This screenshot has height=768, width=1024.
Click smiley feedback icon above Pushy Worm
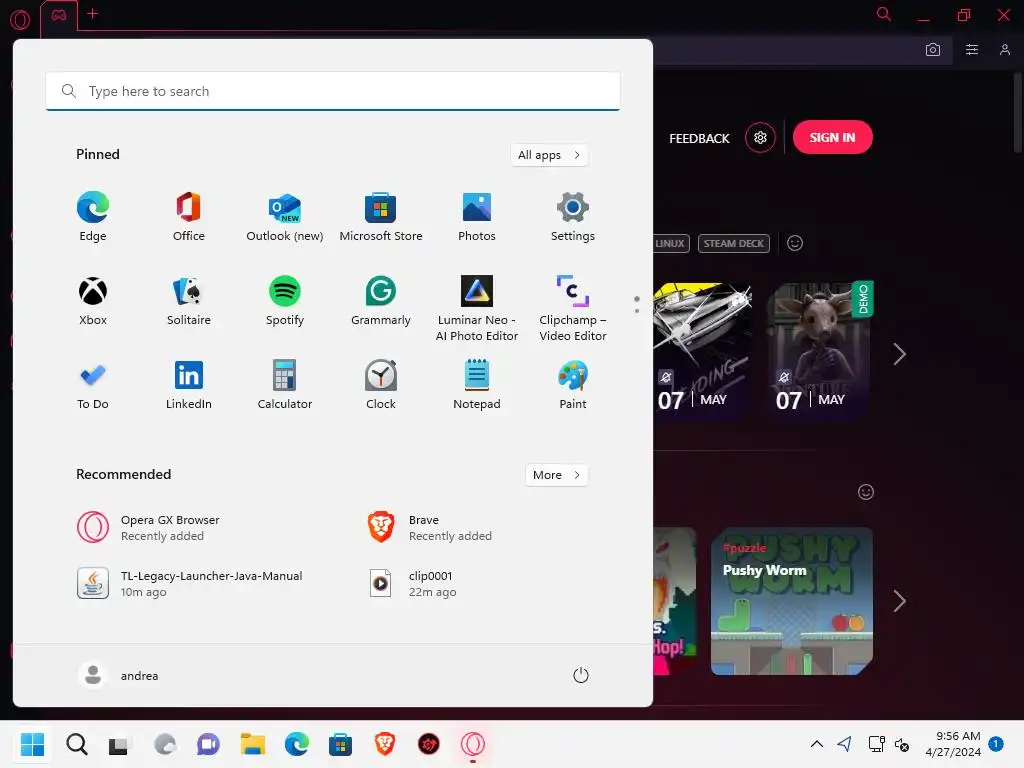point(865,492)
